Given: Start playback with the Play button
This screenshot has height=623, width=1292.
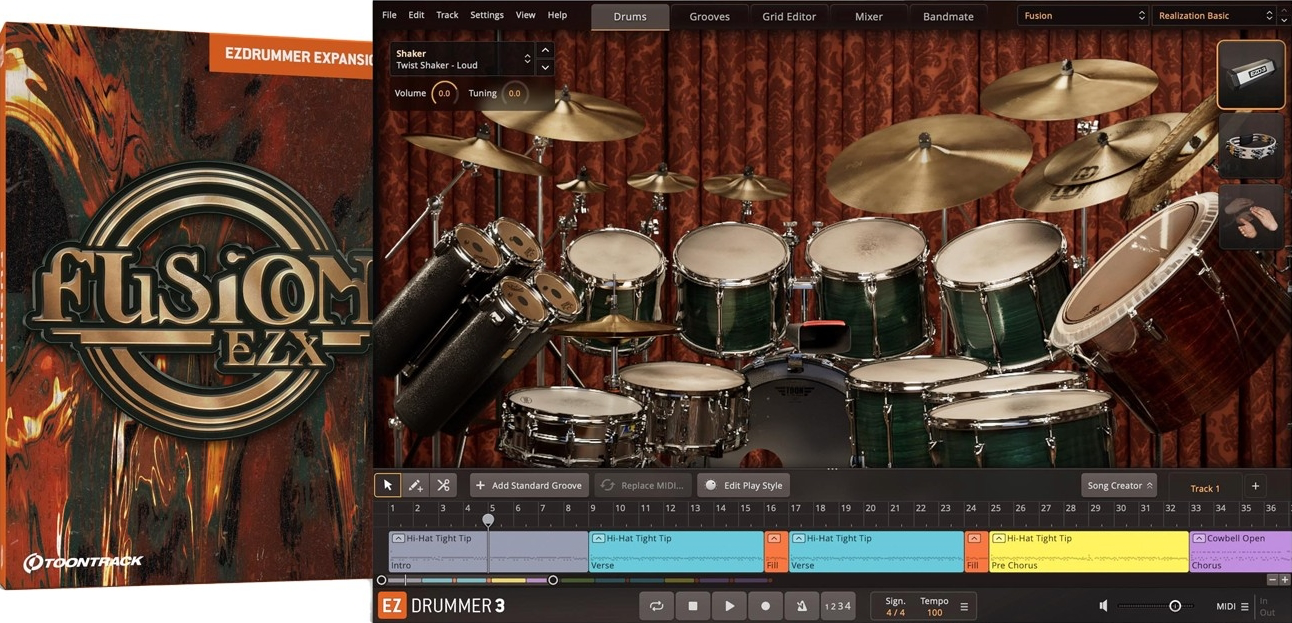Looking at the screenshot, I should click(729, 605).
